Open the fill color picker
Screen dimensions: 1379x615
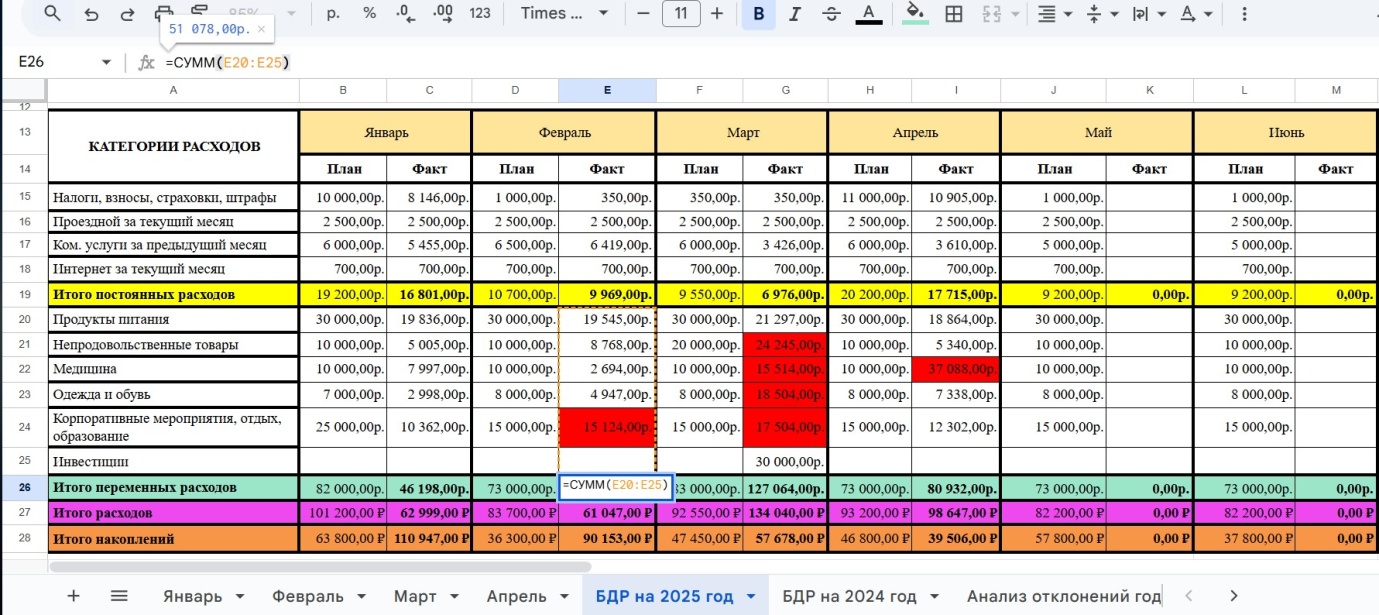click(914, 13)
